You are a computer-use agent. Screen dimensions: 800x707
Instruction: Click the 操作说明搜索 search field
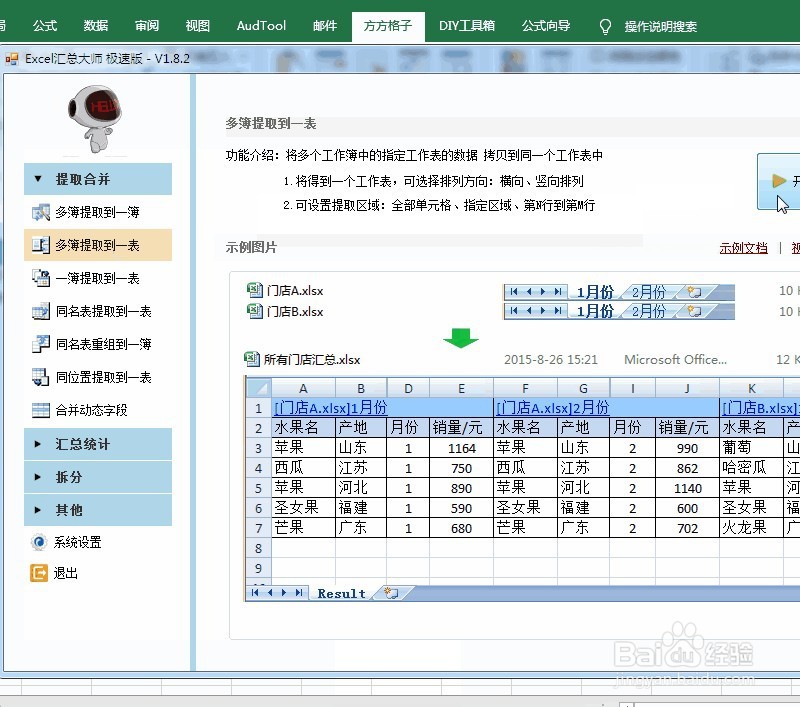(661, 27)
